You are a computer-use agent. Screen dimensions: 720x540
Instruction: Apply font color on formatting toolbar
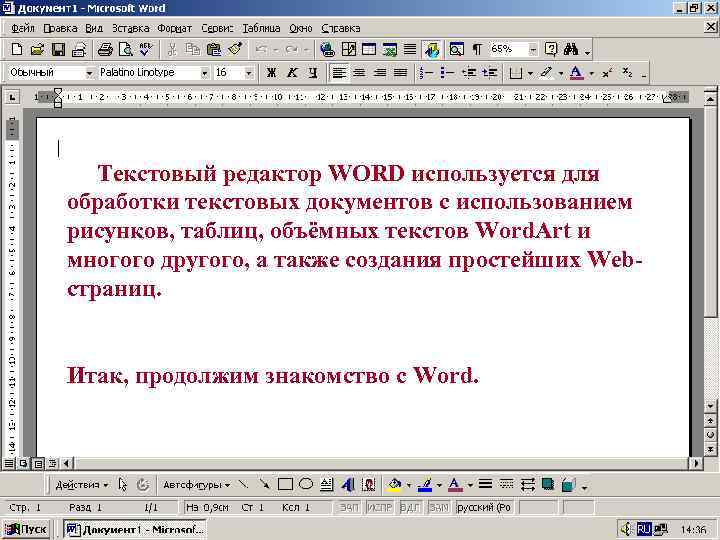[x=576, y=73]
